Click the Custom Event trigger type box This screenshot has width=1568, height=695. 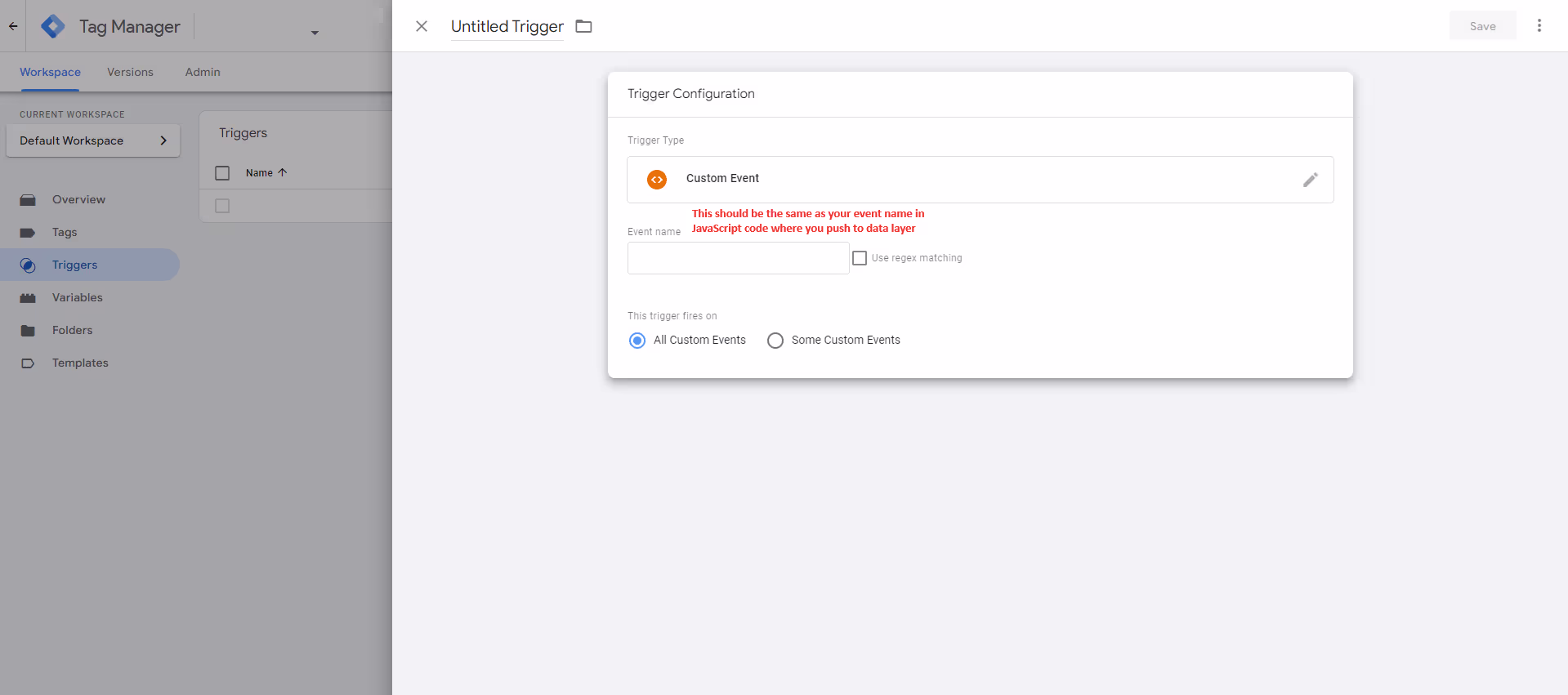[x=981, y=180]
